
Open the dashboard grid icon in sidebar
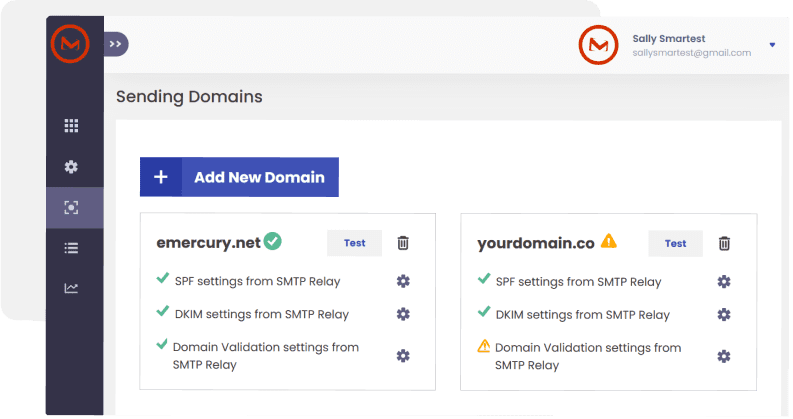click(x=71, y=126)
